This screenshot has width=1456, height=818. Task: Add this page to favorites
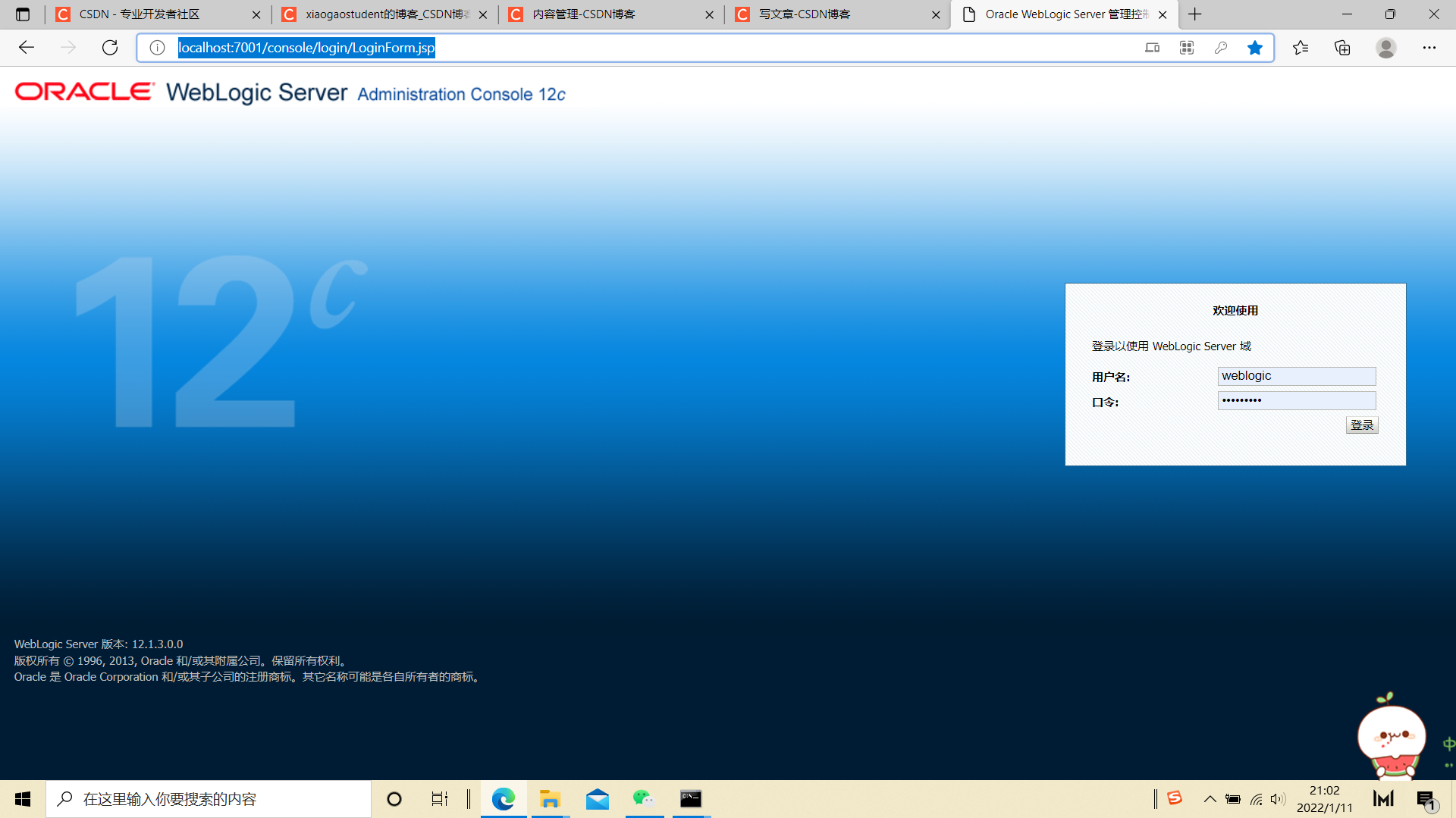[x=1255, y=47]
